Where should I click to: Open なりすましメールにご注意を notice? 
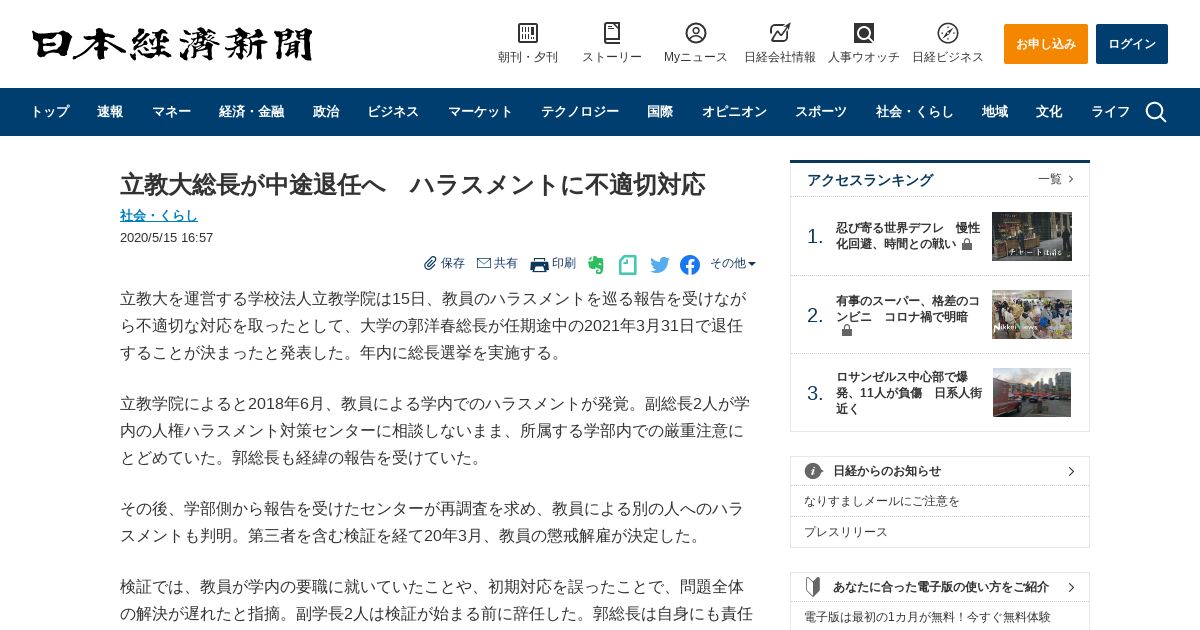click(882, 501)
